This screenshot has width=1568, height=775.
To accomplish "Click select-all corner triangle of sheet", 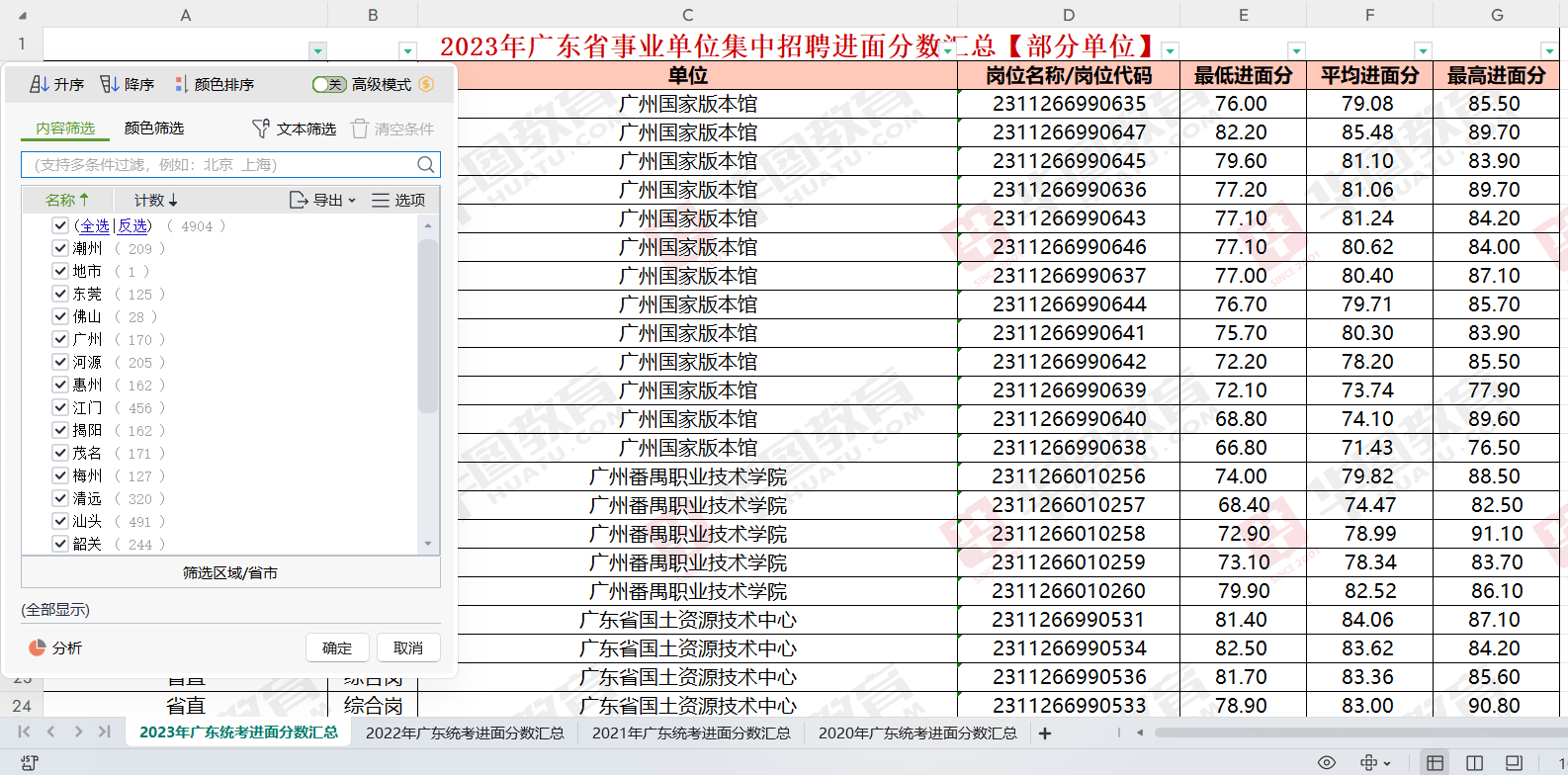I will coord(22,15).
